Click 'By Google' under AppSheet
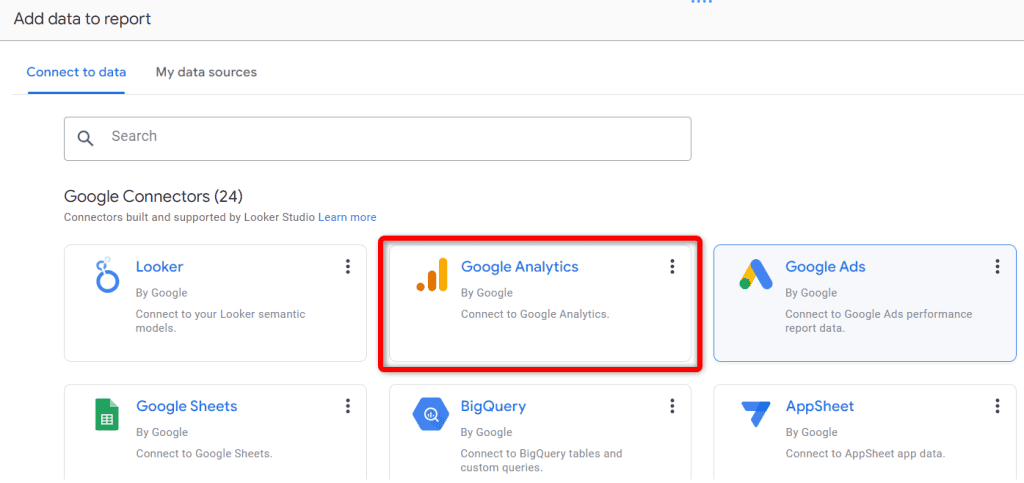Screen dimensions: 1024x483 tap(811, 432)
